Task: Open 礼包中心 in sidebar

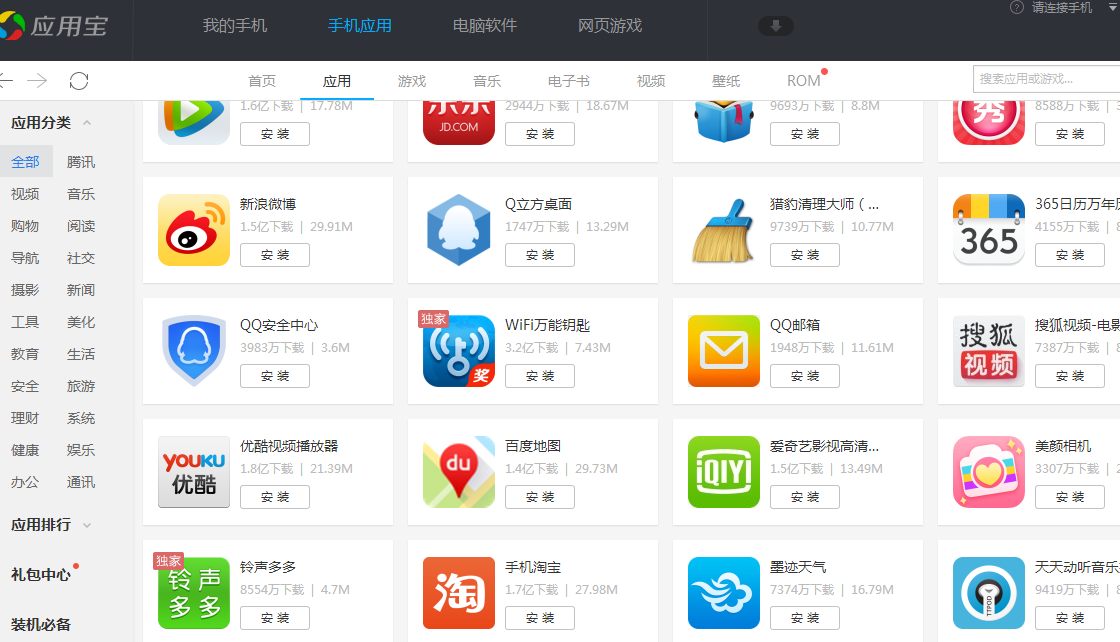Action: click(41, 574)
